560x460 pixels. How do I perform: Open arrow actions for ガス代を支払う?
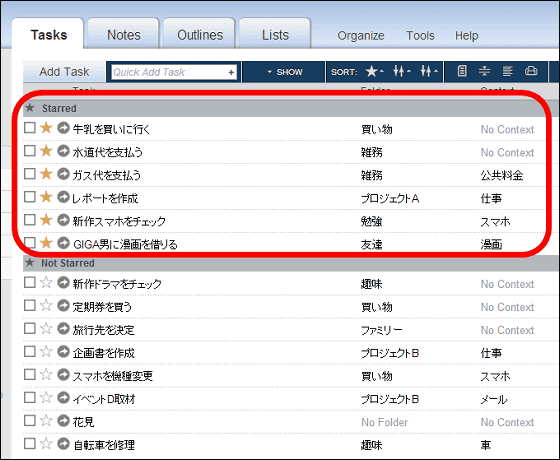63,174
